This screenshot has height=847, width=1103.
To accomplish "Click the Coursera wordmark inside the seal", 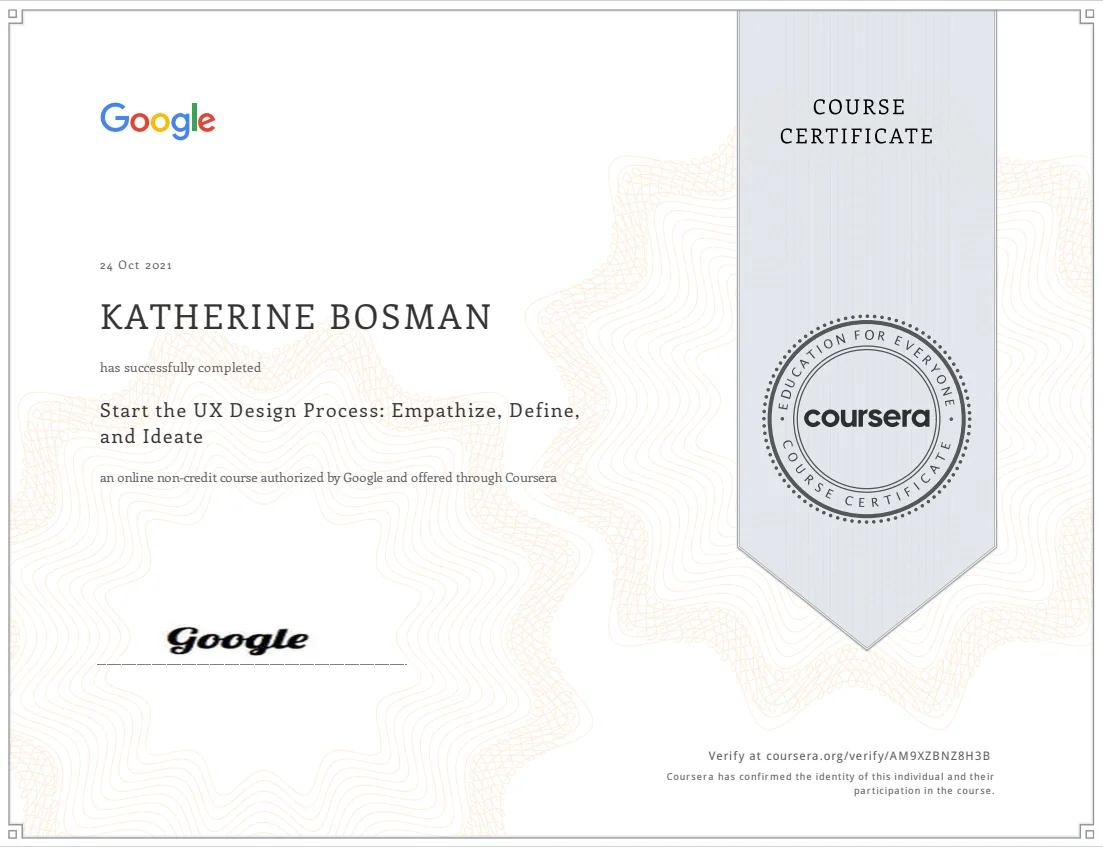I will pos(866,417).
